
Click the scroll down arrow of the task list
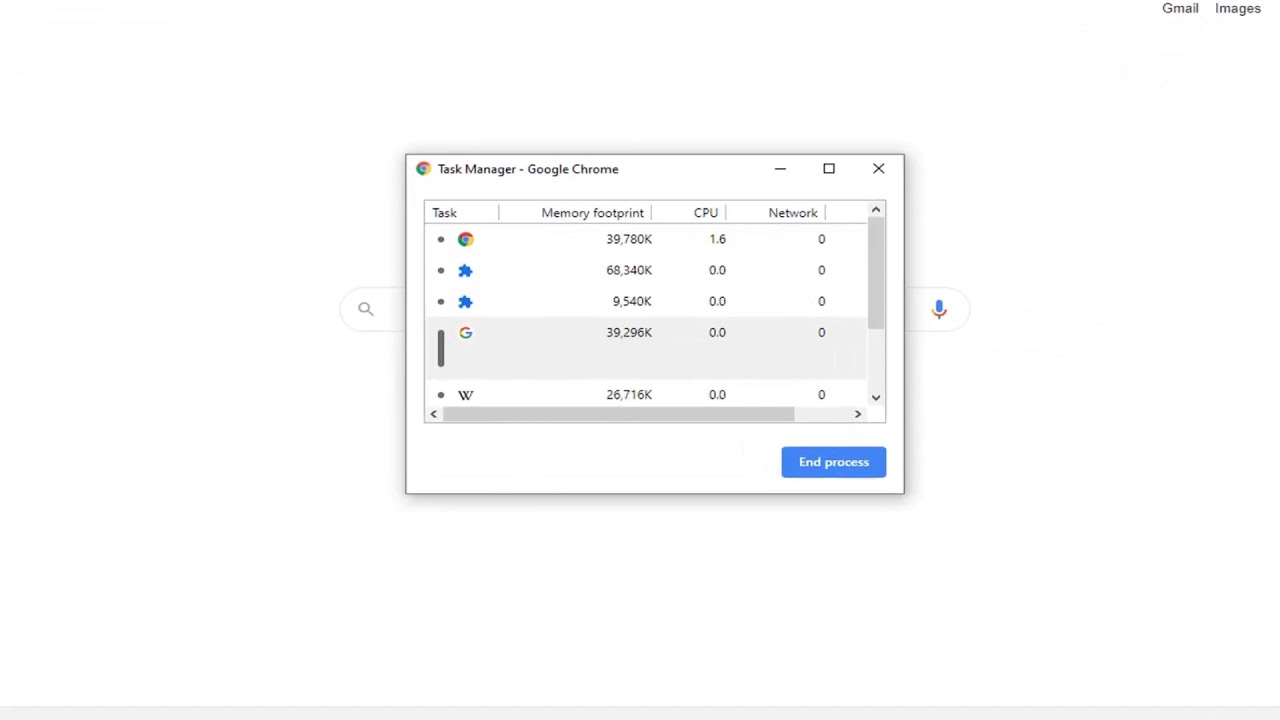(876, 398)
